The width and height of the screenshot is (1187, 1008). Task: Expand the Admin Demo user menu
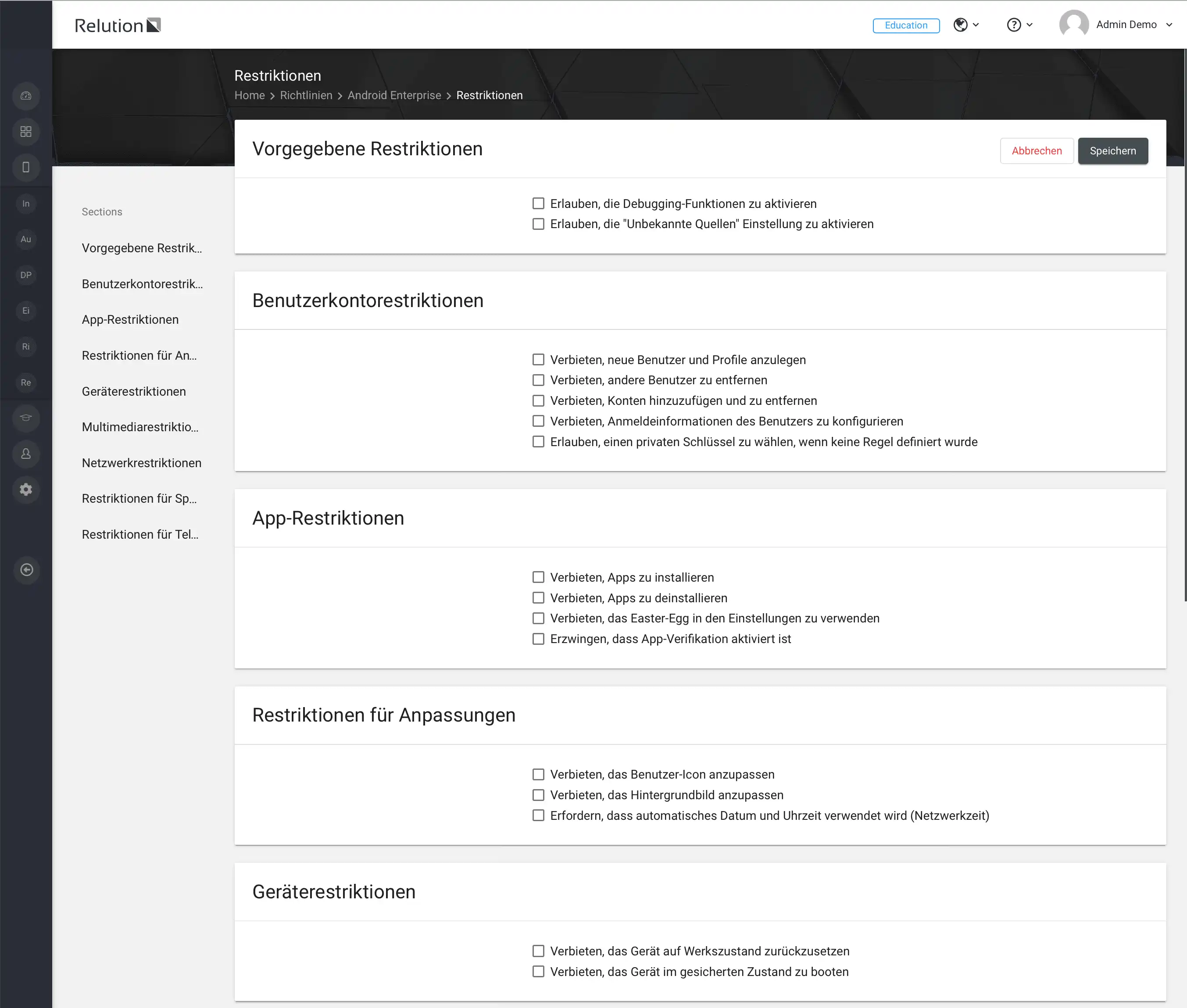coord(1134,25)
